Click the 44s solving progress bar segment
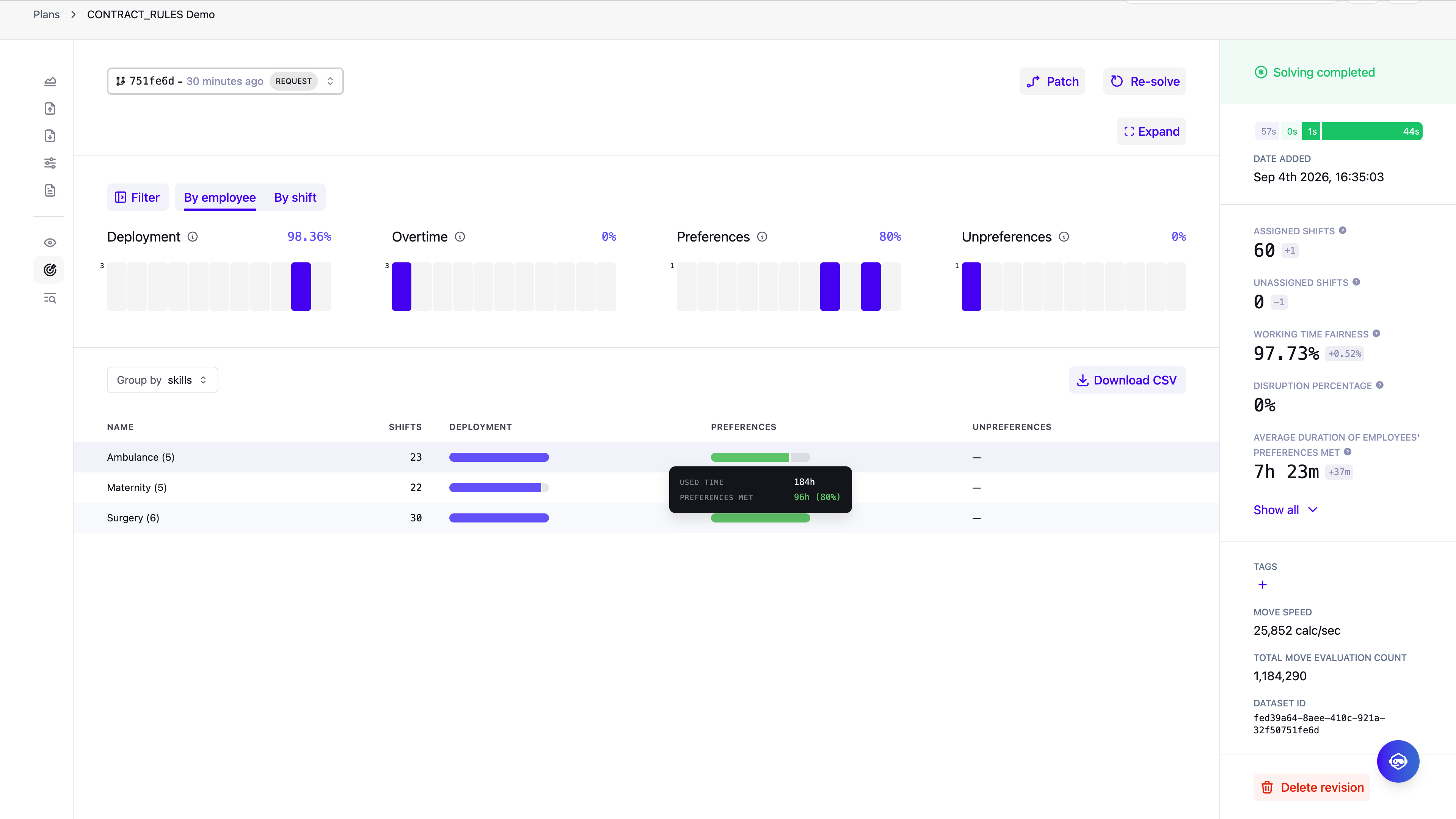Image resolution: width=1456 pixels, height=819 pixels. (x=1372, y=131)
